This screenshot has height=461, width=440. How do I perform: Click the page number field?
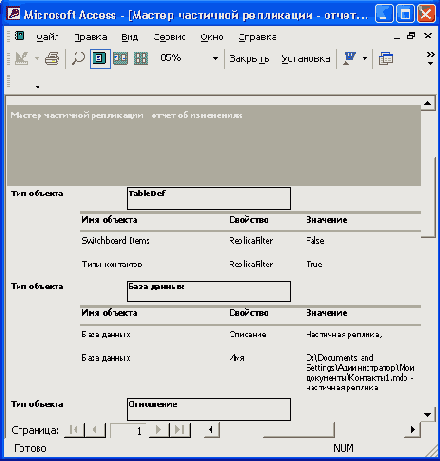(129, 430)
